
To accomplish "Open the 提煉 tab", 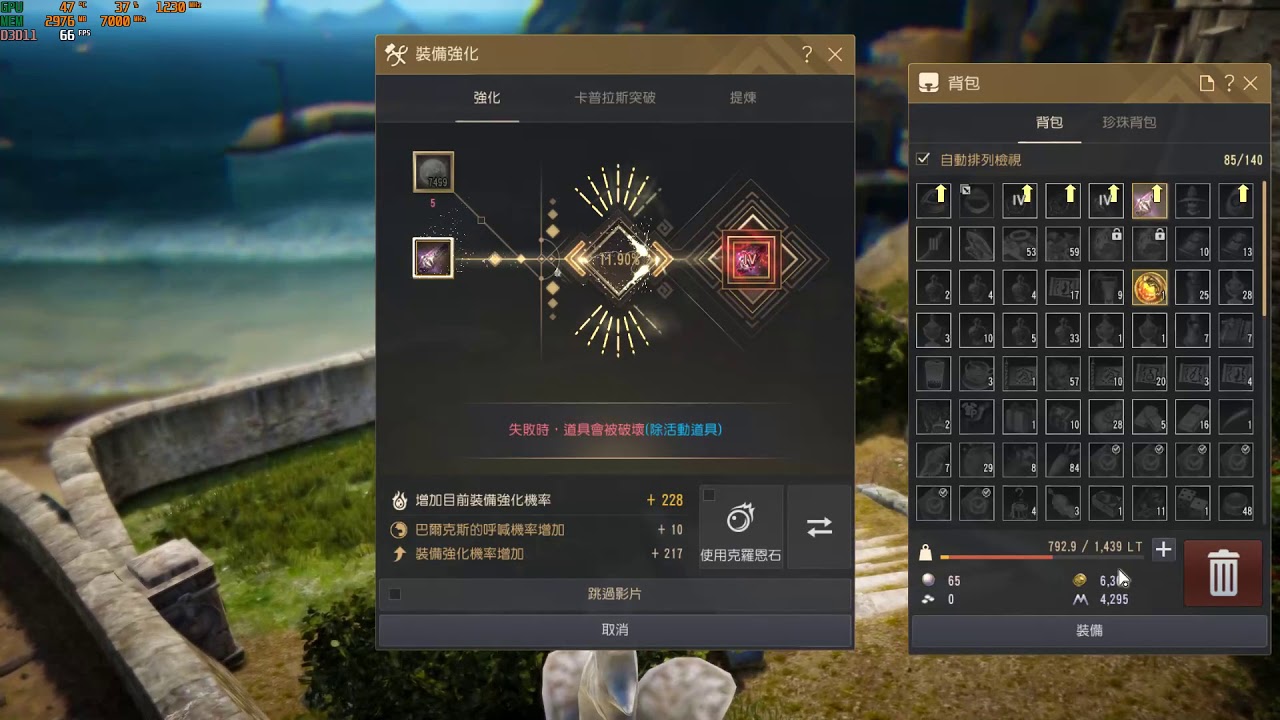I will pyautogui.click(x=743, y=98).
